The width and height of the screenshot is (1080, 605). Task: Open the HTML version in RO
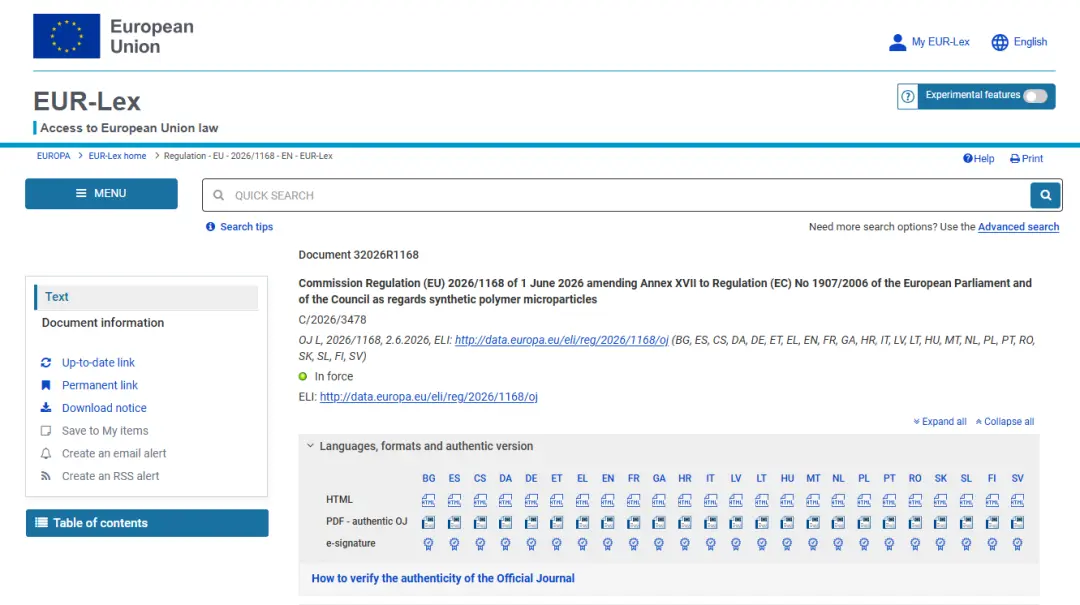(x=915, y=500)
